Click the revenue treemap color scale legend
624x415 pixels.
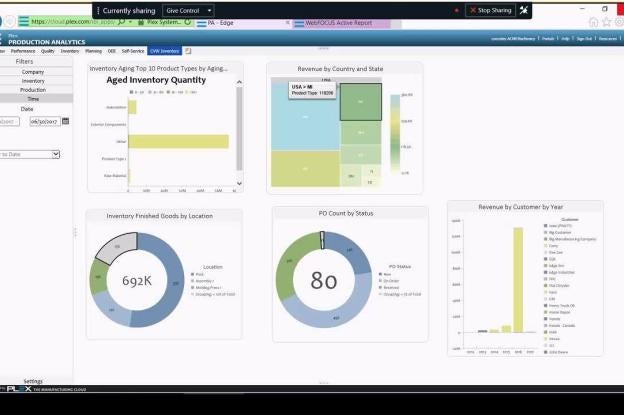[x=395, y=134]
